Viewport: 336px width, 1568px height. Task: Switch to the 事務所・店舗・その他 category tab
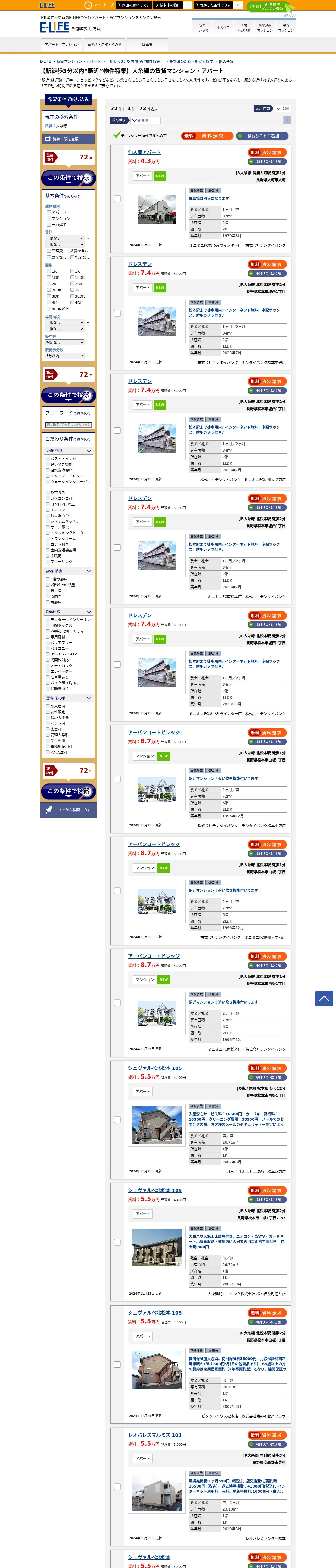coord(104,44)
